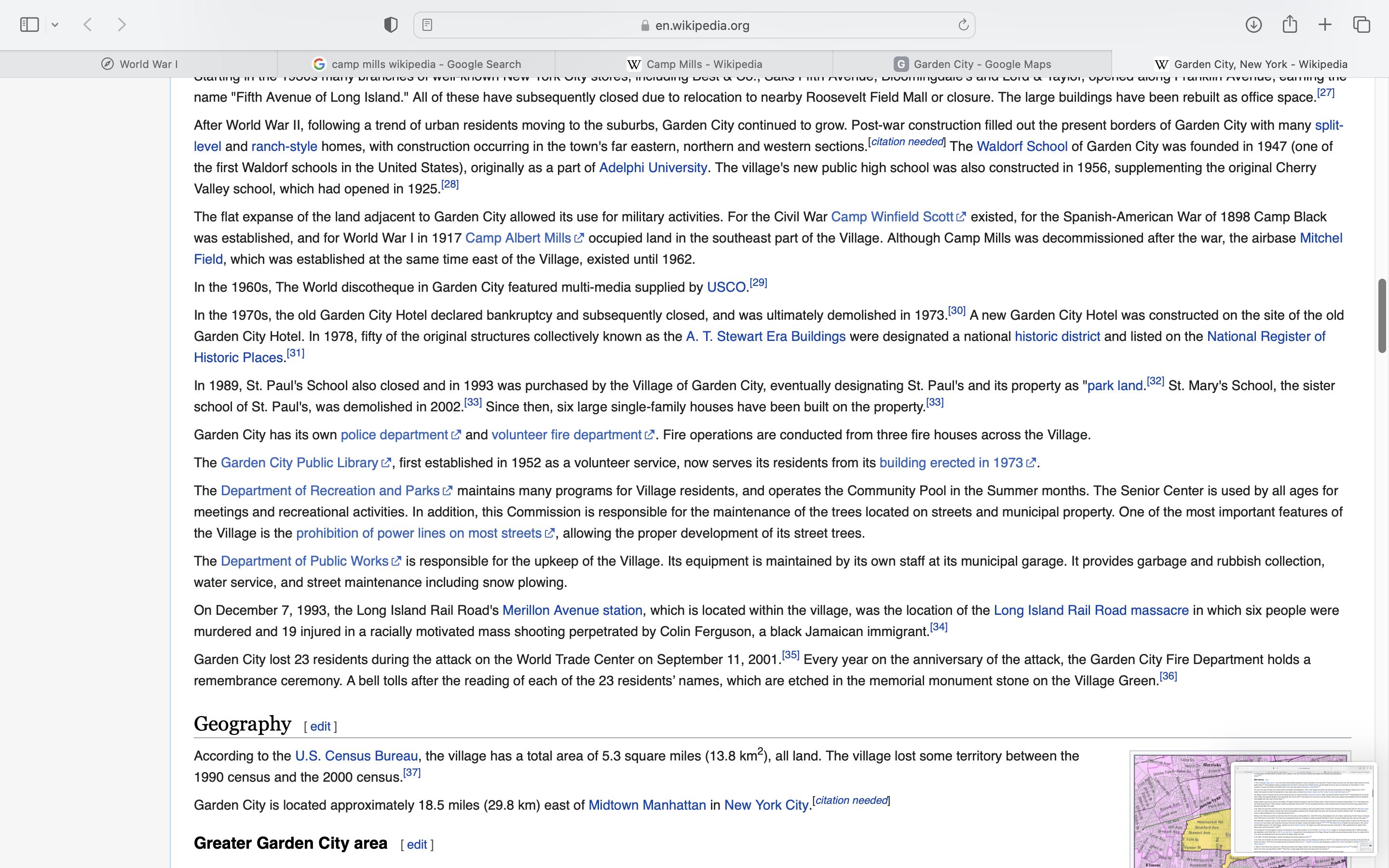Image resolution: width=1389 pixels, height=868 pixels.
Task: Edit the Geography section
Action: coord(320,726)
